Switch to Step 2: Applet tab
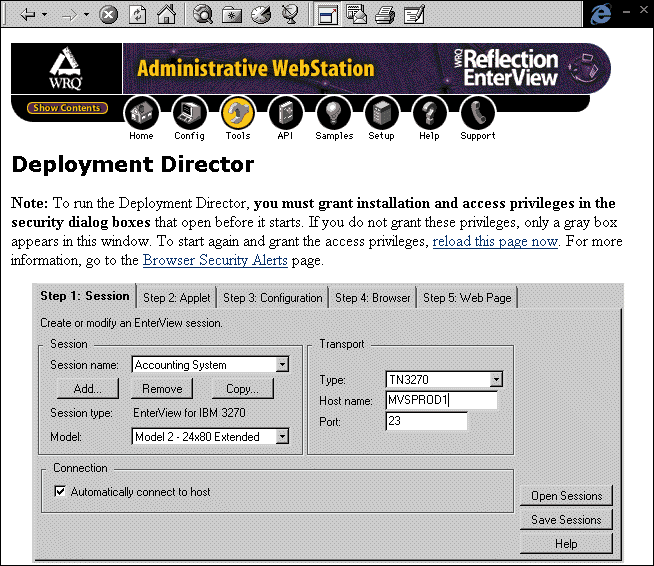Viewport: 654px width, 566px height. 176,298
